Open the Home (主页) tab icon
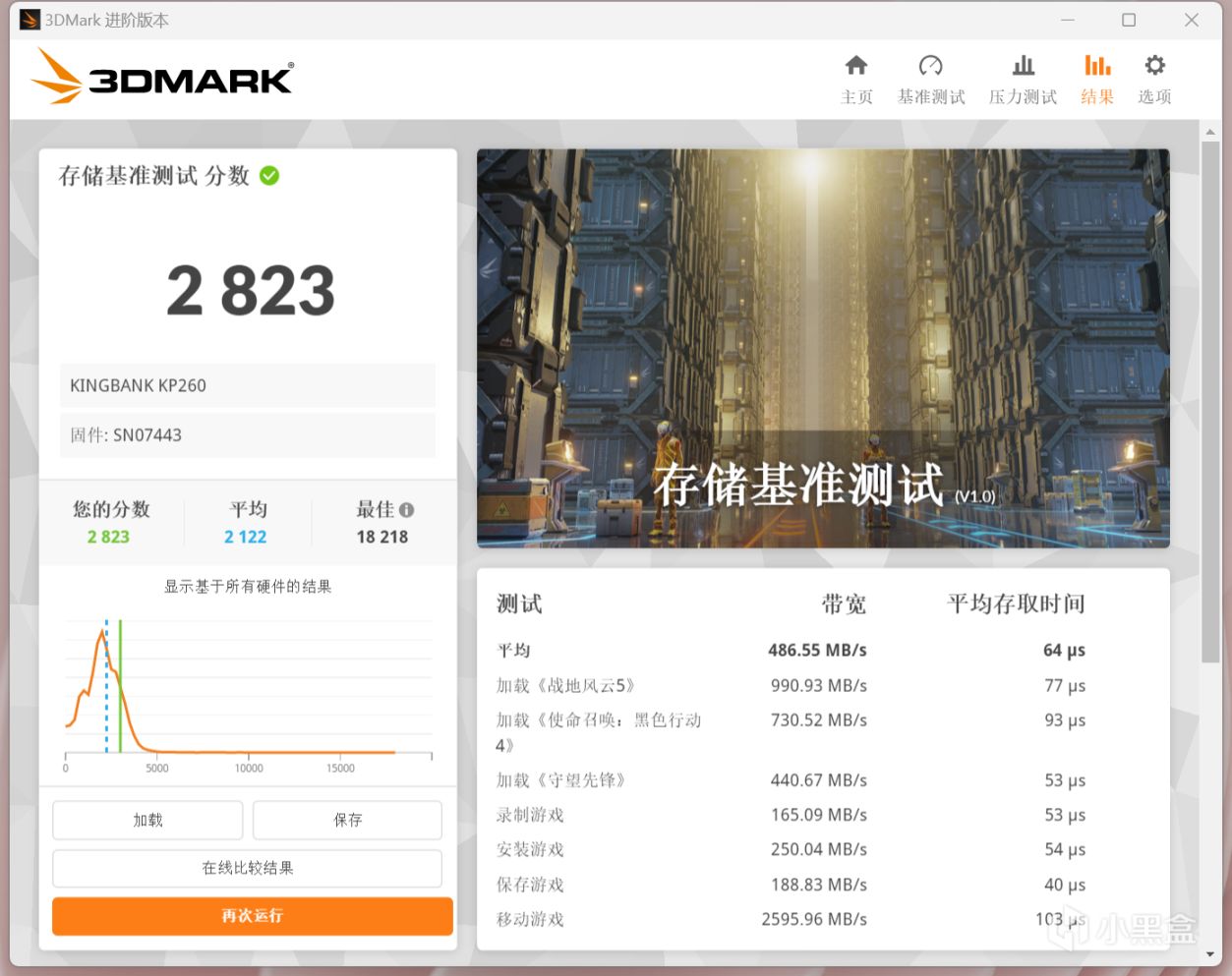1232x976 pixels. pyautogui.click(x=856, y=66)
